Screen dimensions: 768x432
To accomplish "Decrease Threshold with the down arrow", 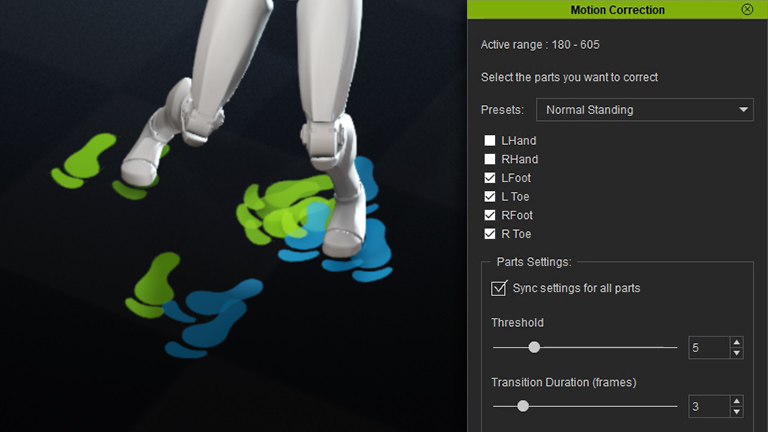I will (737, 353).
